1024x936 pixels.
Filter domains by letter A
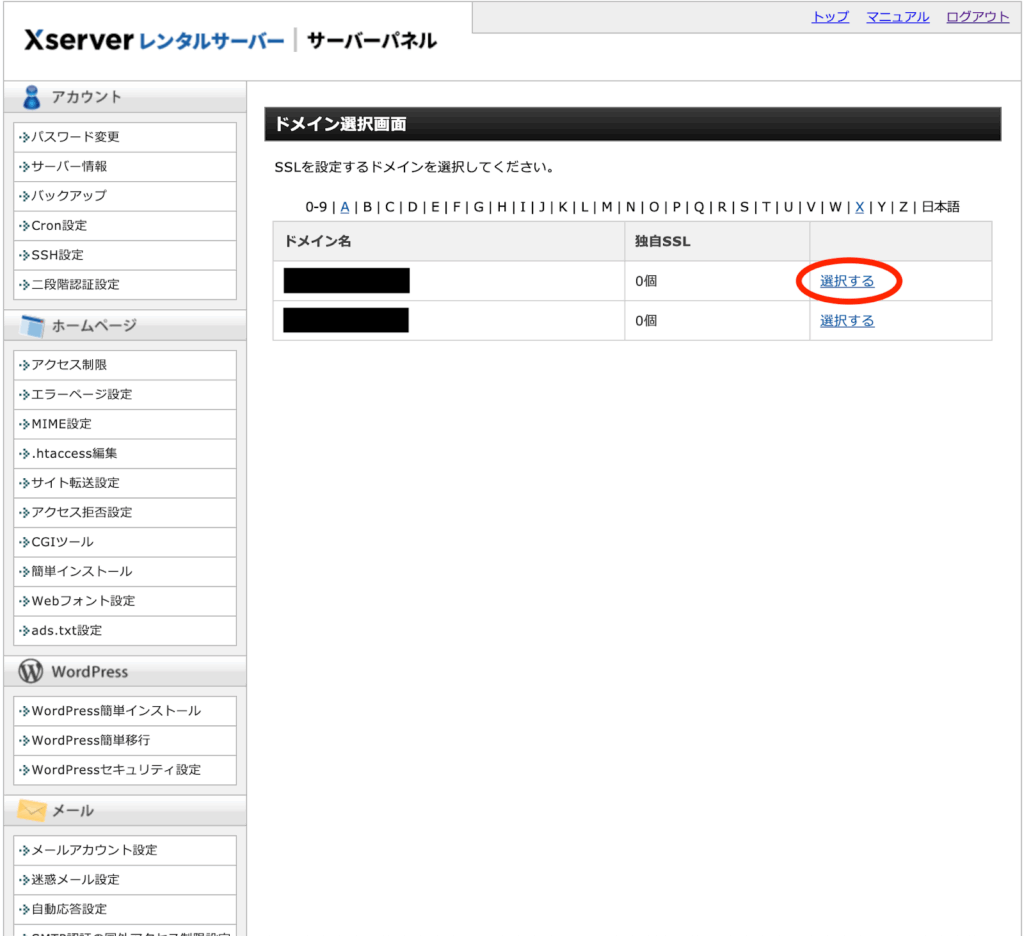[345, 207]
